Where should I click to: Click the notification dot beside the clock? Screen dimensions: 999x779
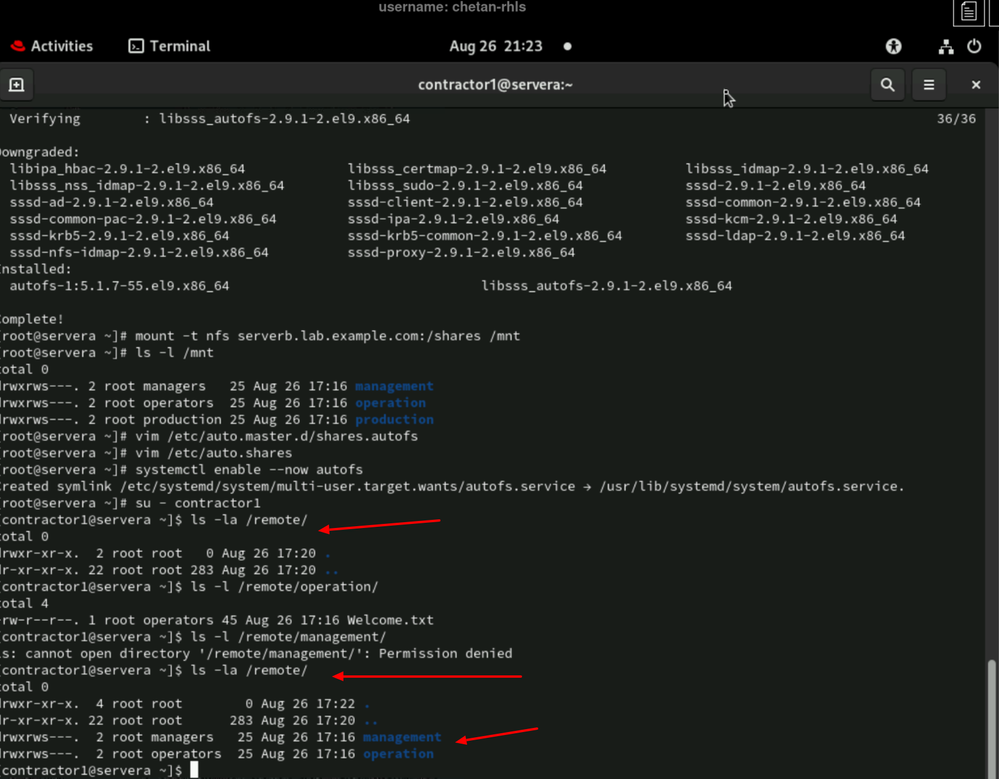pos(568,46)
